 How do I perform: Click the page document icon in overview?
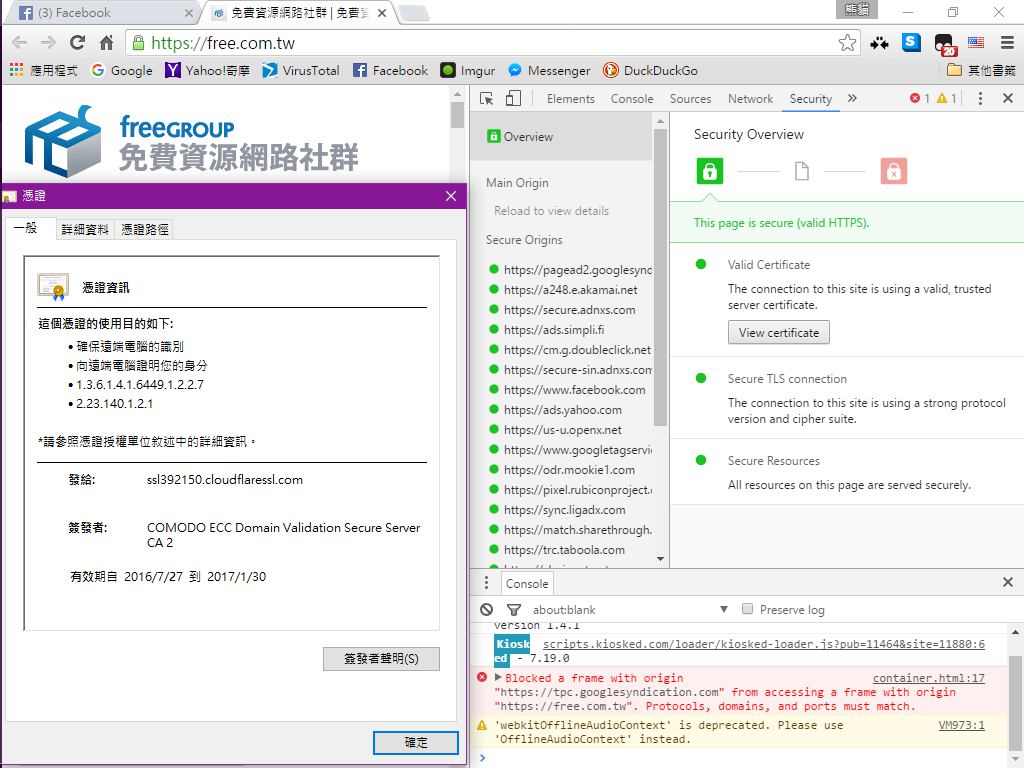click(x=801, y=171)
